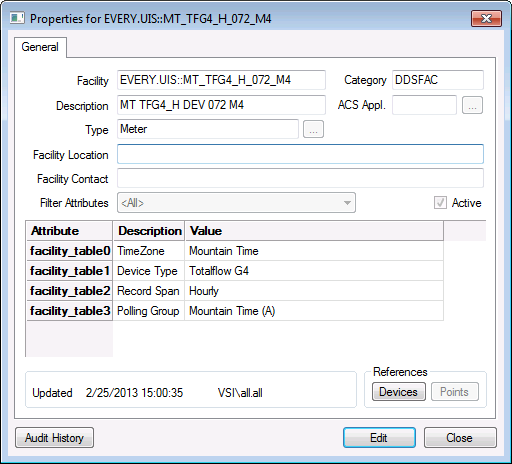
Task: Click the Mountain Time (A) value cell
Action: pyautogui.click(x=314, y=311)
